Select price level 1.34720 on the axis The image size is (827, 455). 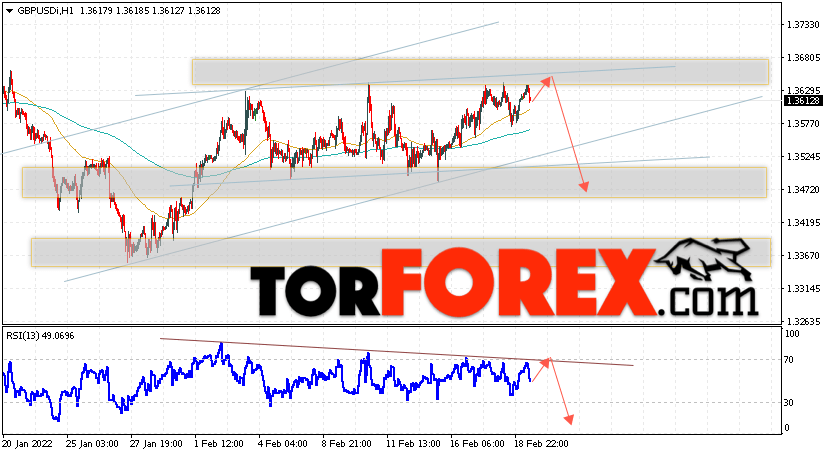pyautogui.click(x=803, y=189)
